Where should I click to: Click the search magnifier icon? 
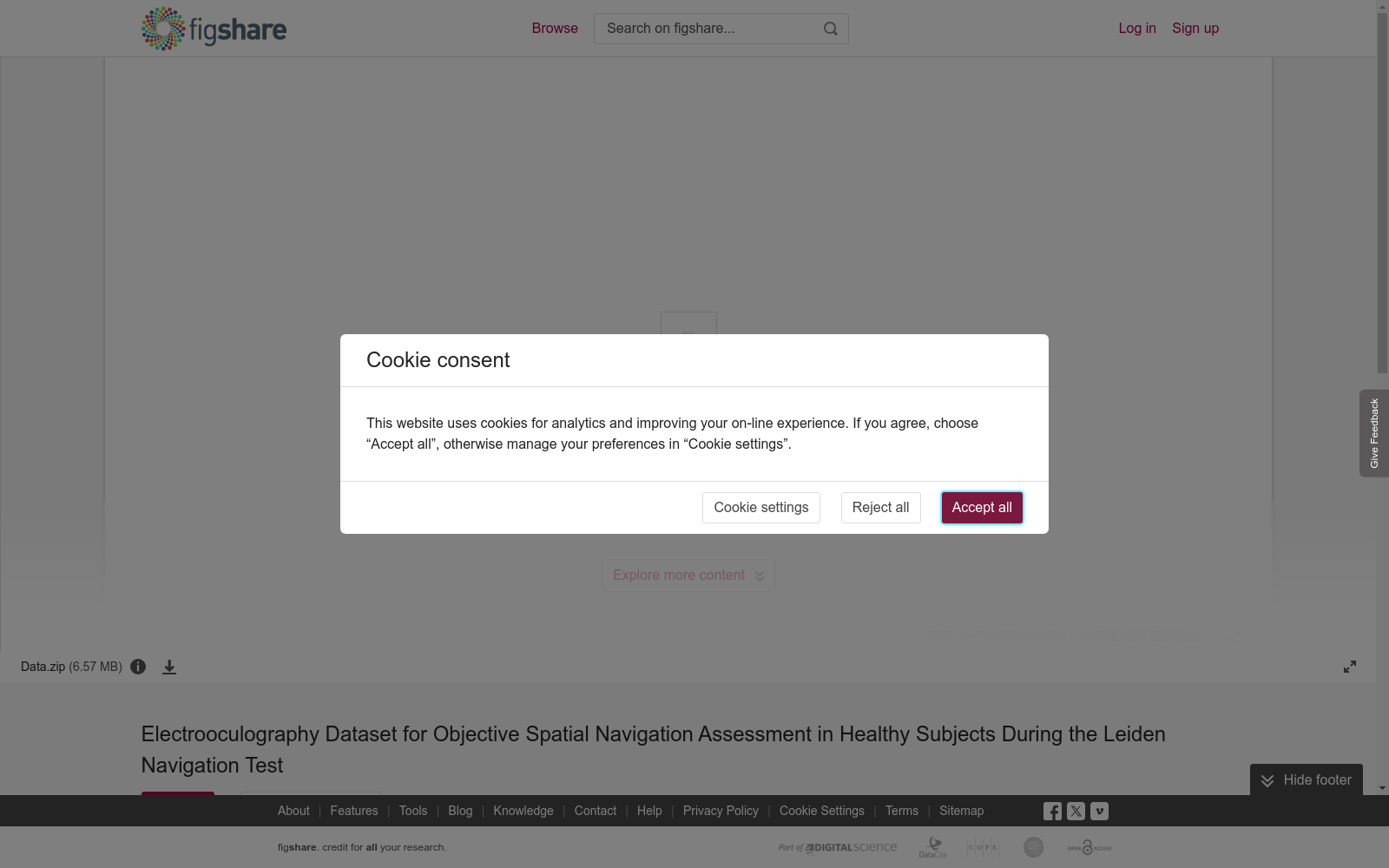pyautogui.click(x=831, y=29)
